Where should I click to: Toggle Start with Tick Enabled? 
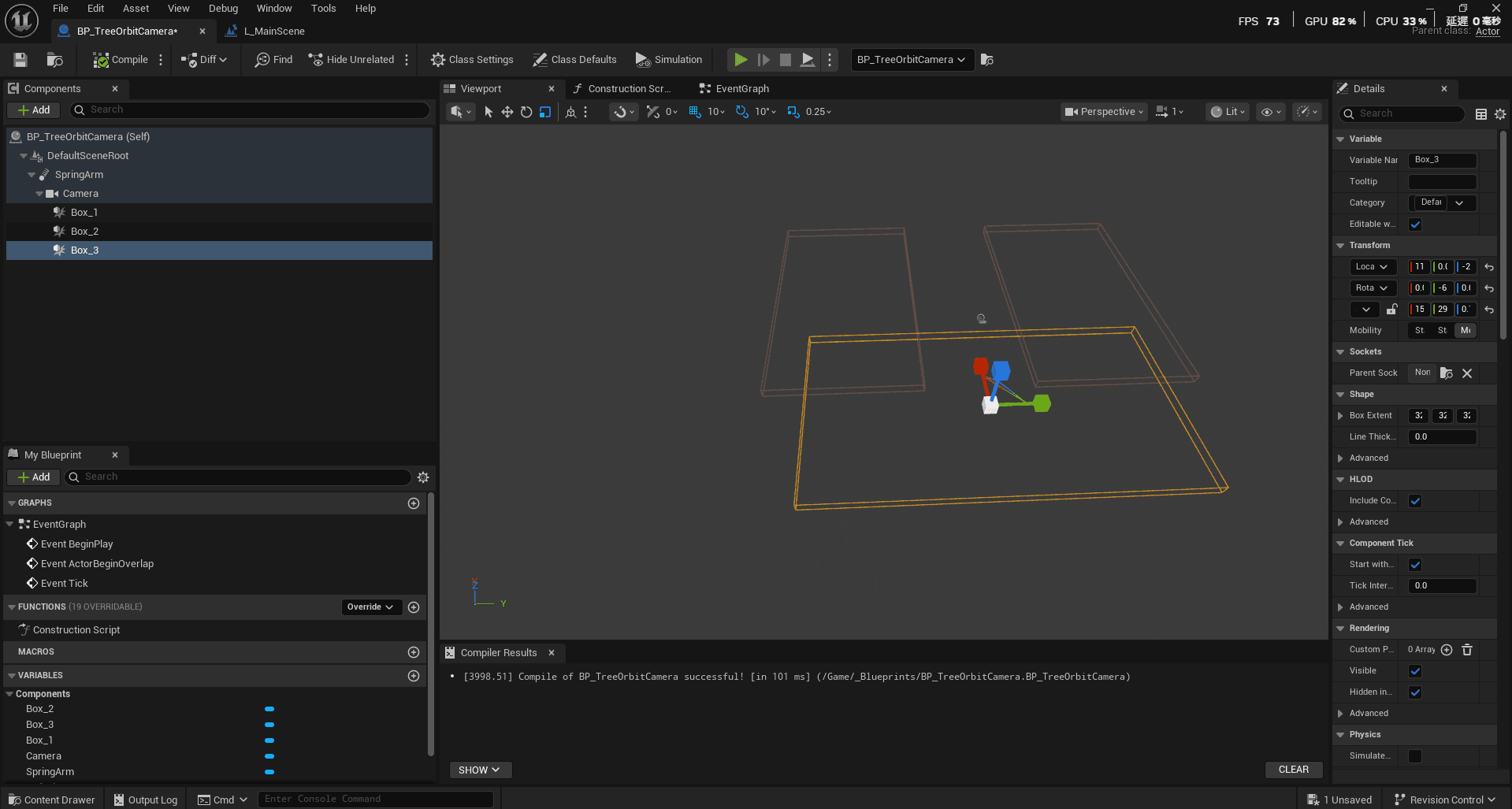[1414, 564]
